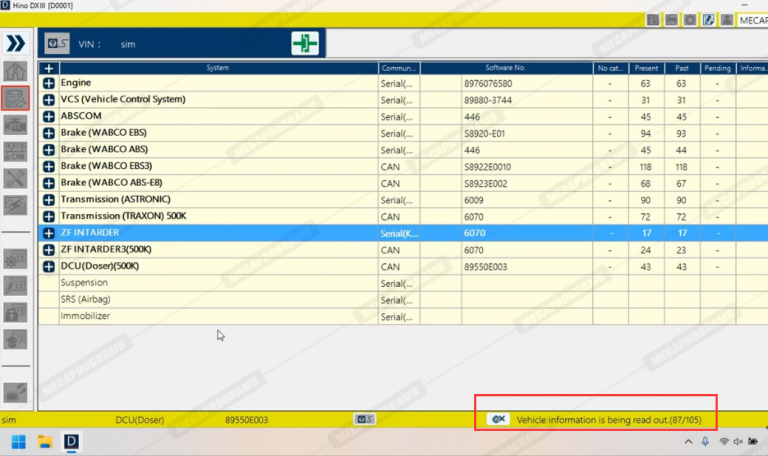Expand the VCS (Vehicle Control System) row
The image size is (768, 456).
[x=48, y=100]
